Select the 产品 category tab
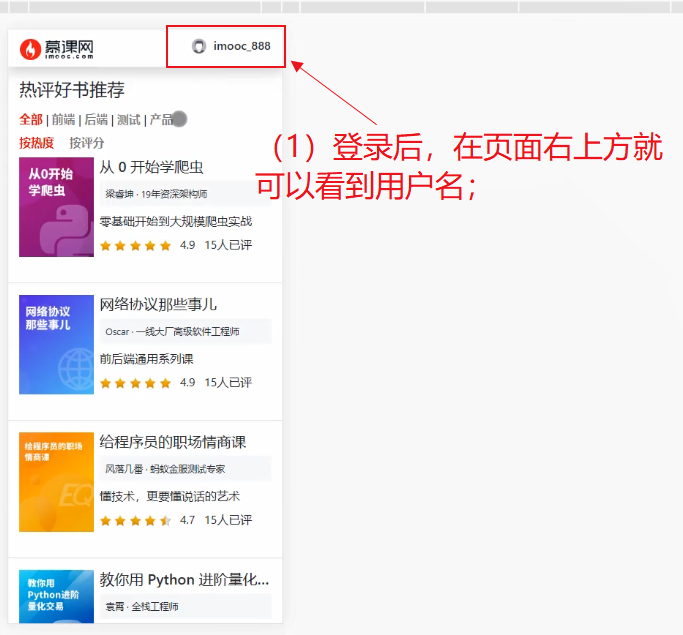 point(162,119)
